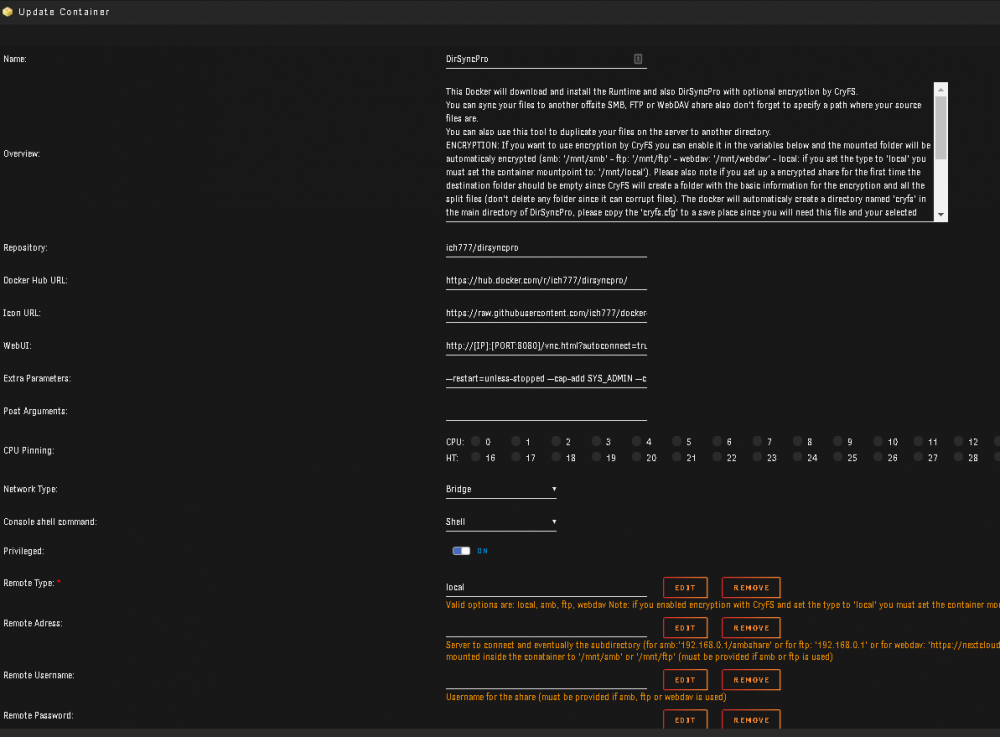Open the Network Type dropdown set to Bridge

pyautogui.click(x=501, y=490)
